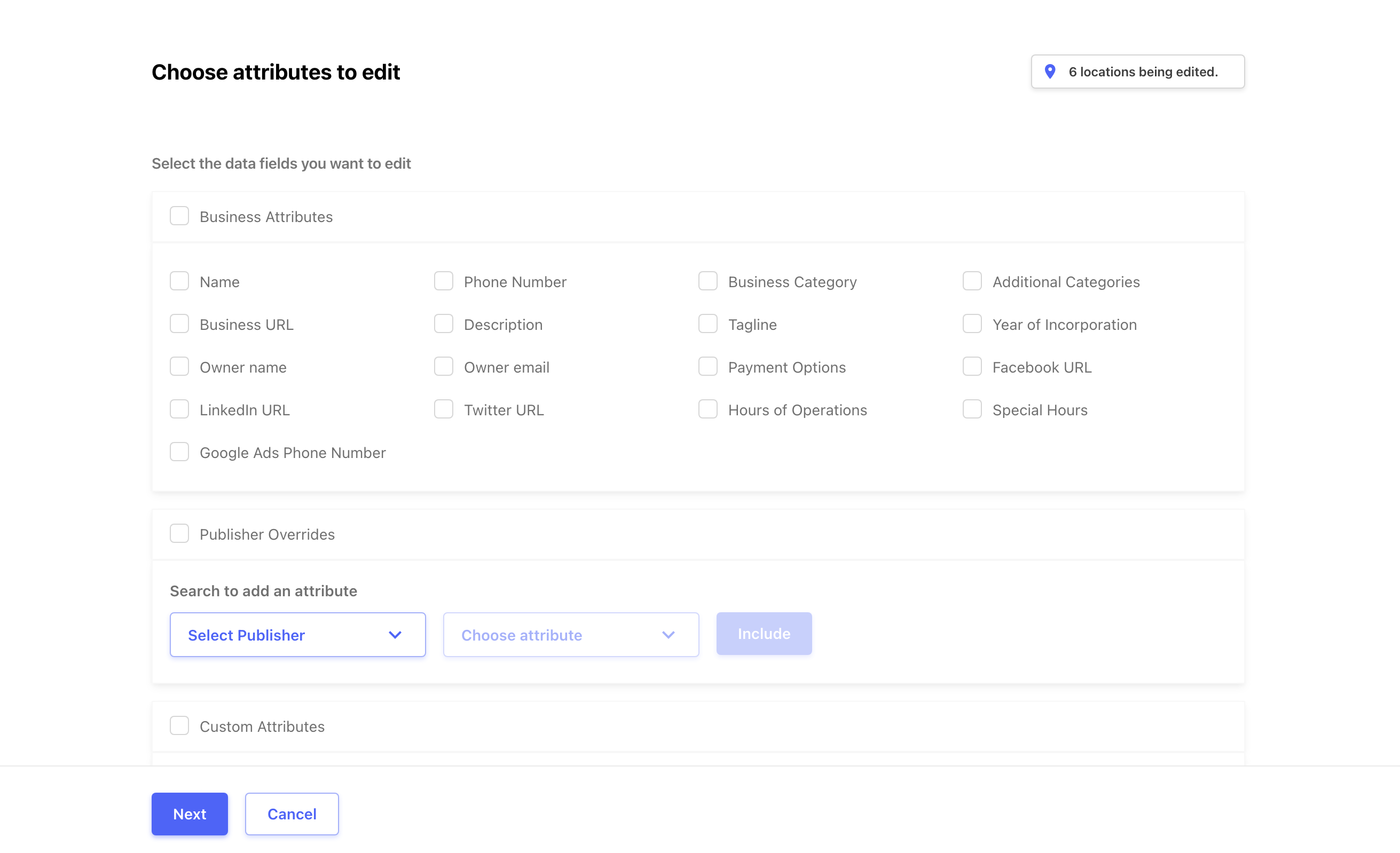Click the Publisher Overrides label
The height and width of the screenshot is (853, 1400).
click(267, 534)
